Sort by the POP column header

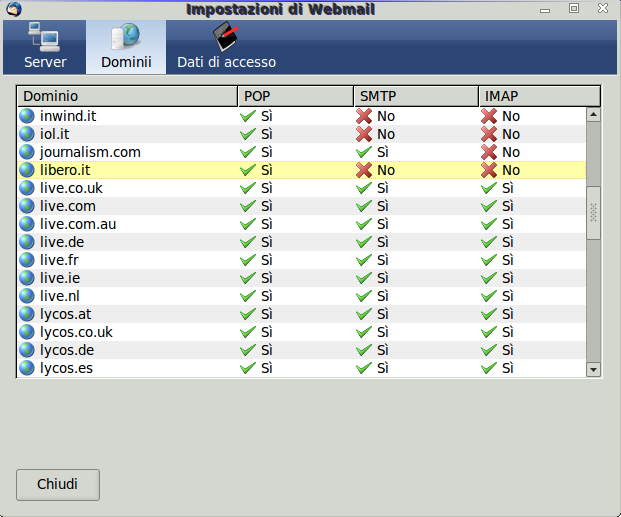pyautogui.click(x=295, y=96)
